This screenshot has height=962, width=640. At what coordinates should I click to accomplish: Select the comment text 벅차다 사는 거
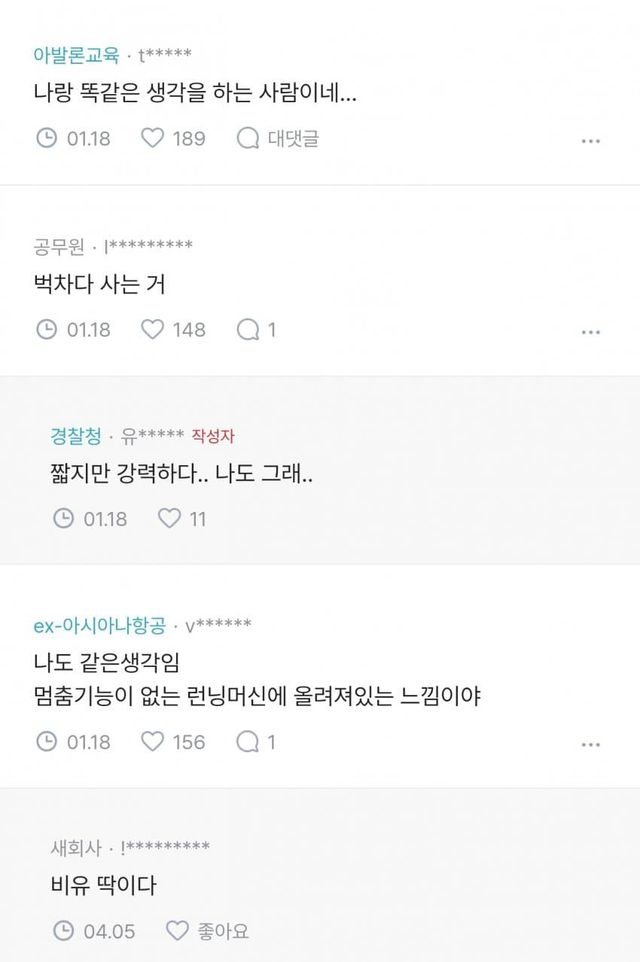[99, 284]
